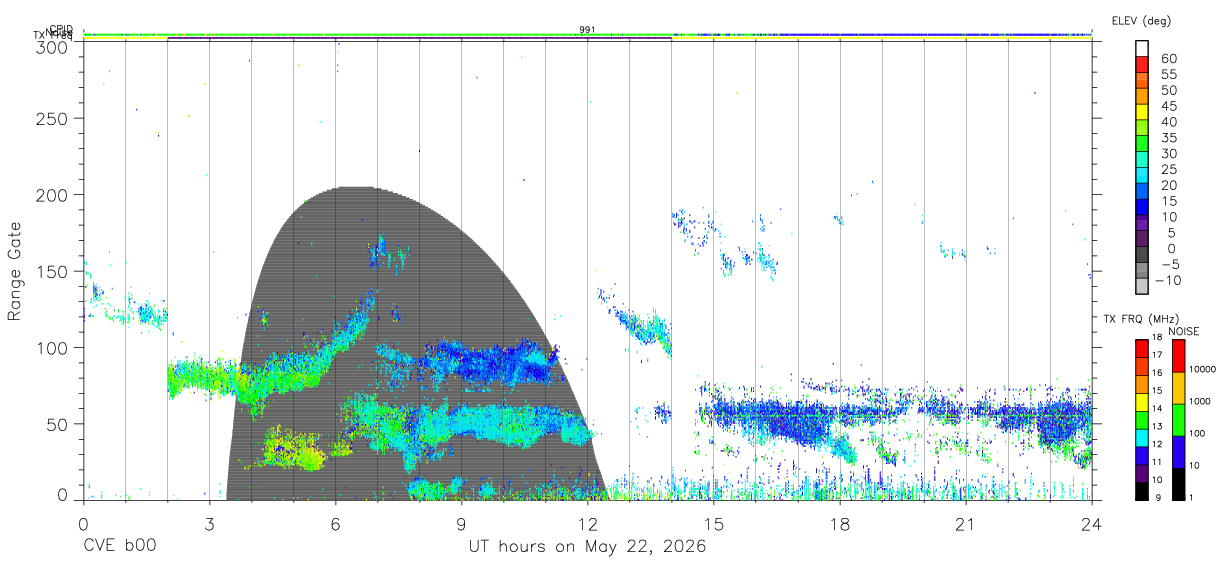Select the green NOISE segment between 100 and 1000

tap(1179, 419)
